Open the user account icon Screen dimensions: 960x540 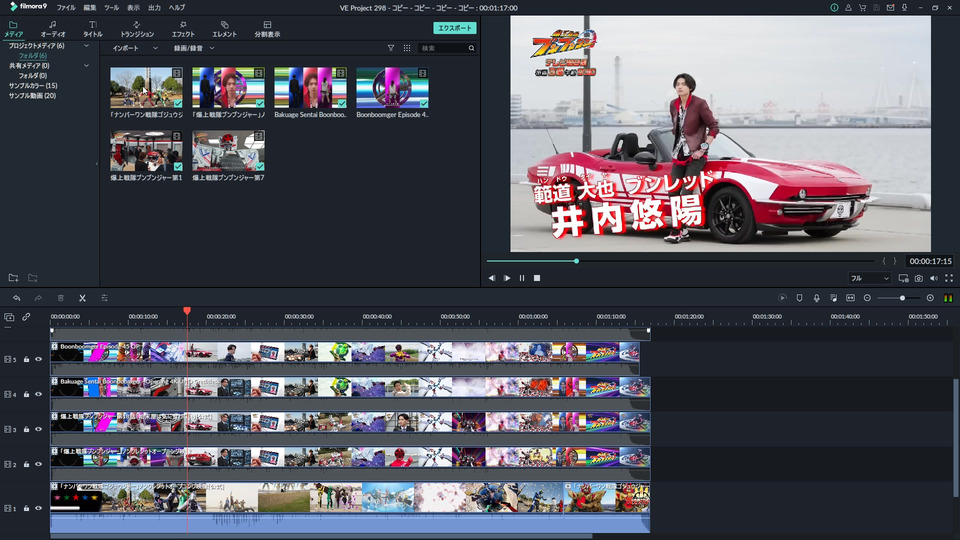point(848,8)
